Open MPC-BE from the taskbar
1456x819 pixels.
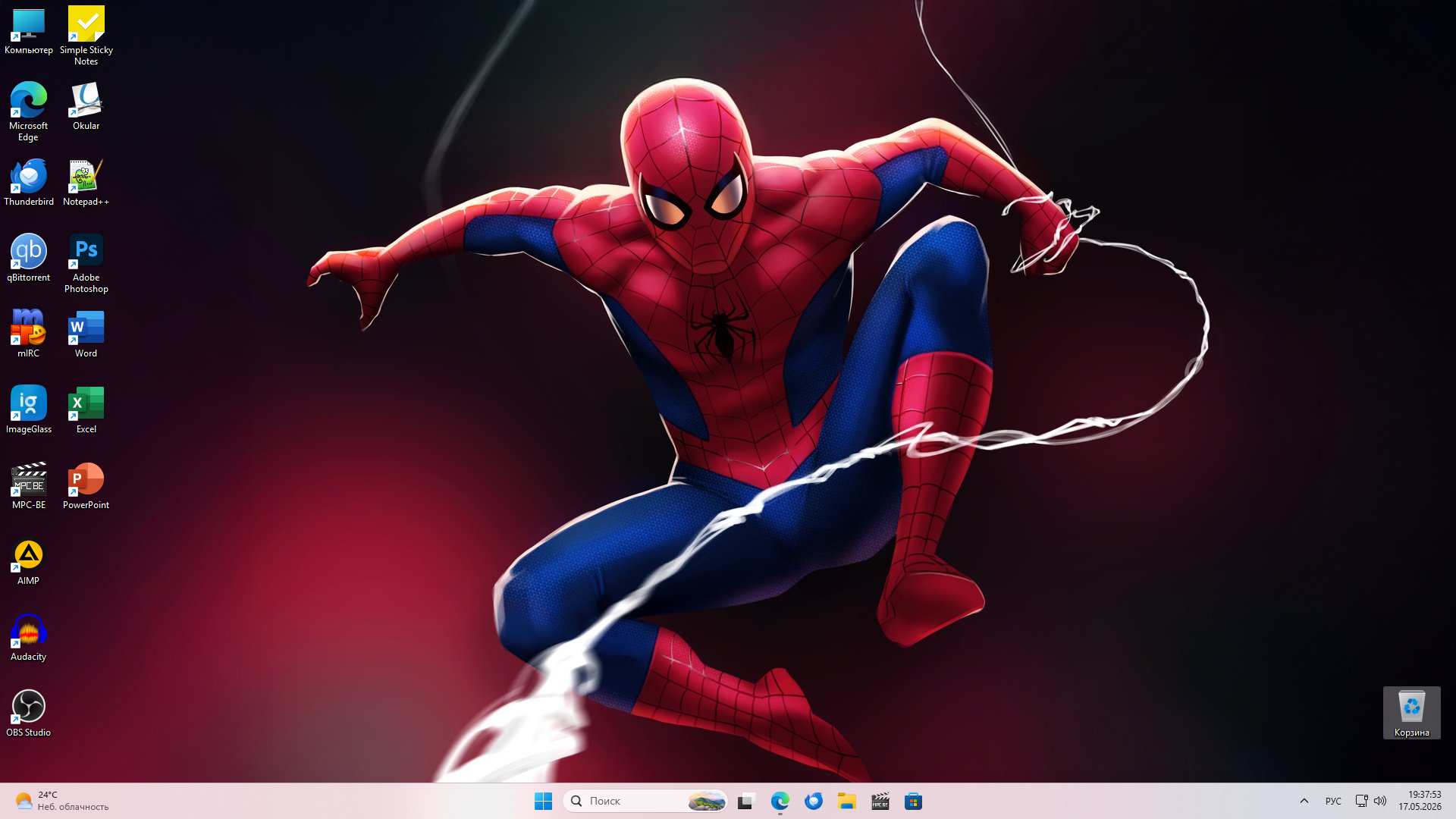(880, 801)
